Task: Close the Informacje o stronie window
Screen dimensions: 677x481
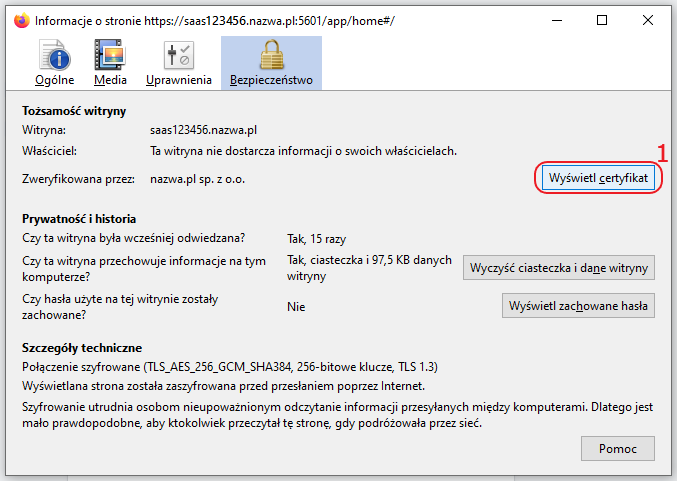Action: [x=648, y=20]
